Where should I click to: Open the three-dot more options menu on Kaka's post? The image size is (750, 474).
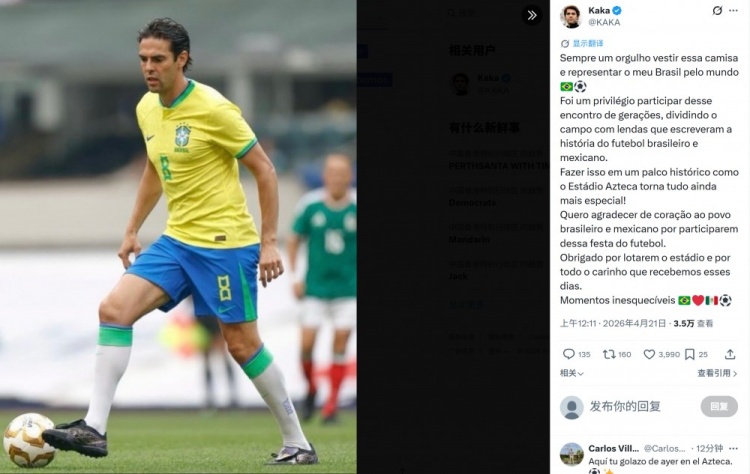(733, 11)
